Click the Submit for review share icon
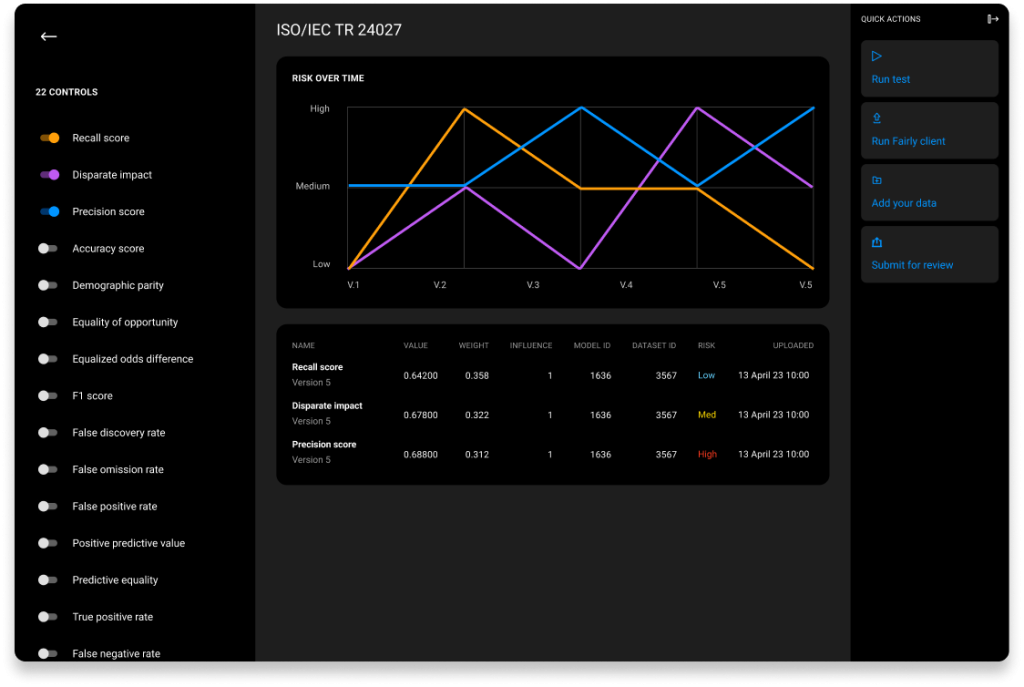Image resolution: width=1024 pixels, height=687 pixels. 876,242
